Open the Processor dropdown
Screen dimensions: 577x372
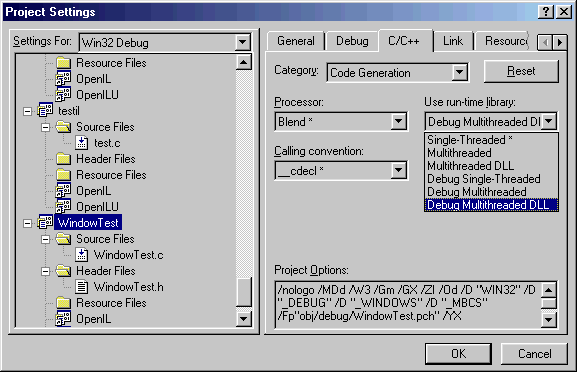point(398,121)
